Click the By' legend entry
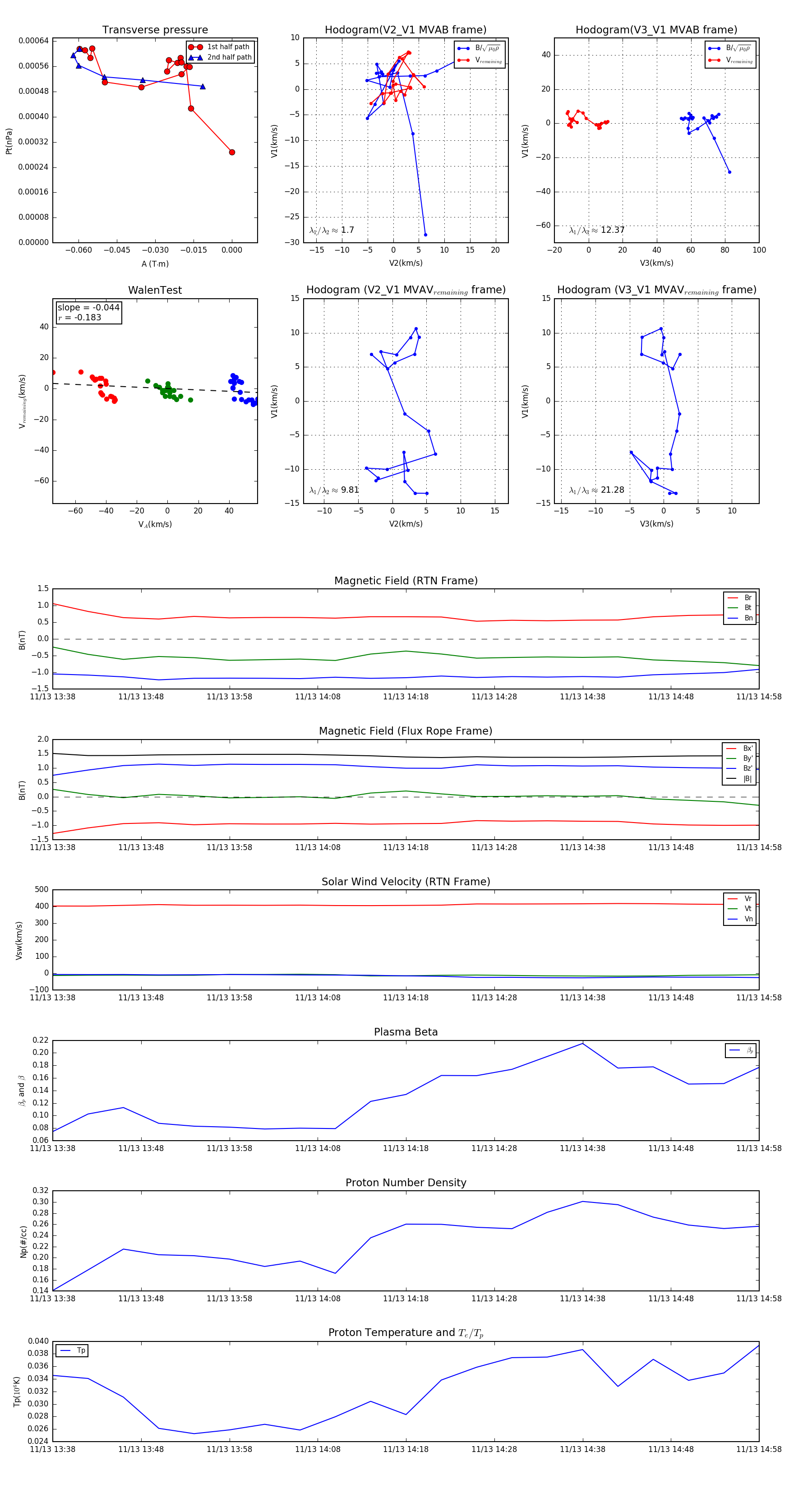Screen dimensions: 812x1489 tap(740, 758)
